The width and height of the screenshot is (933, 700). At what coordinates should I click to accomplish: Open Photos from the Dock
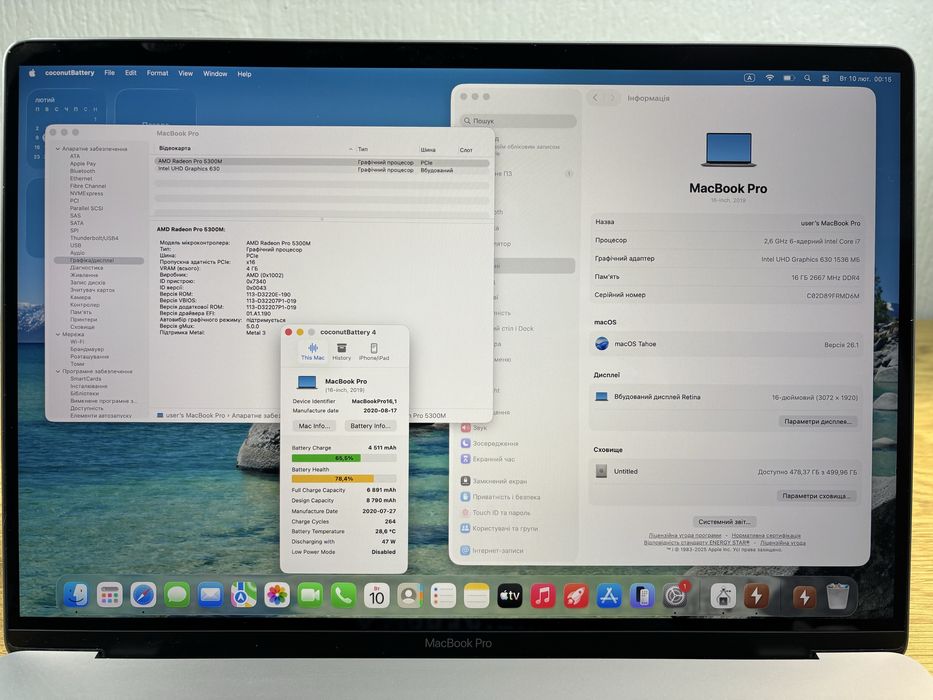point(277,595)
